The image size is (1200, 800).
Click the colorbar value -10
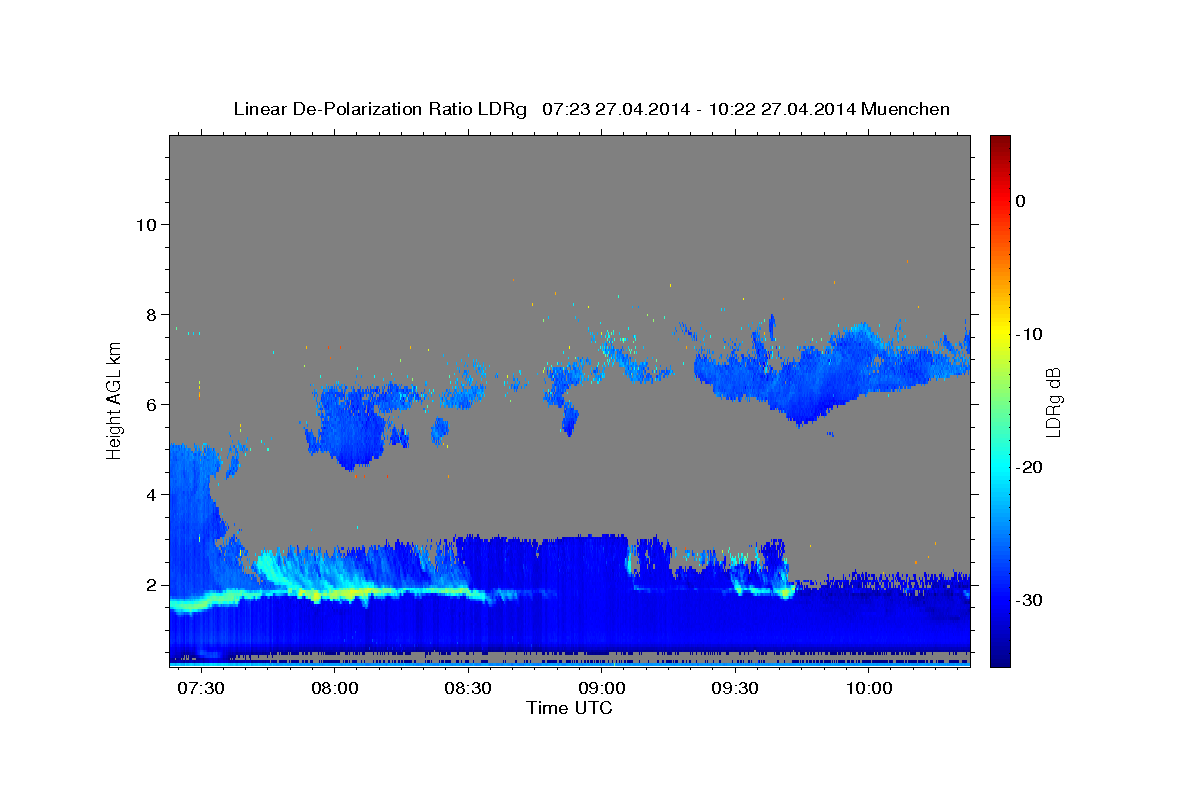tap(1030, 334)
